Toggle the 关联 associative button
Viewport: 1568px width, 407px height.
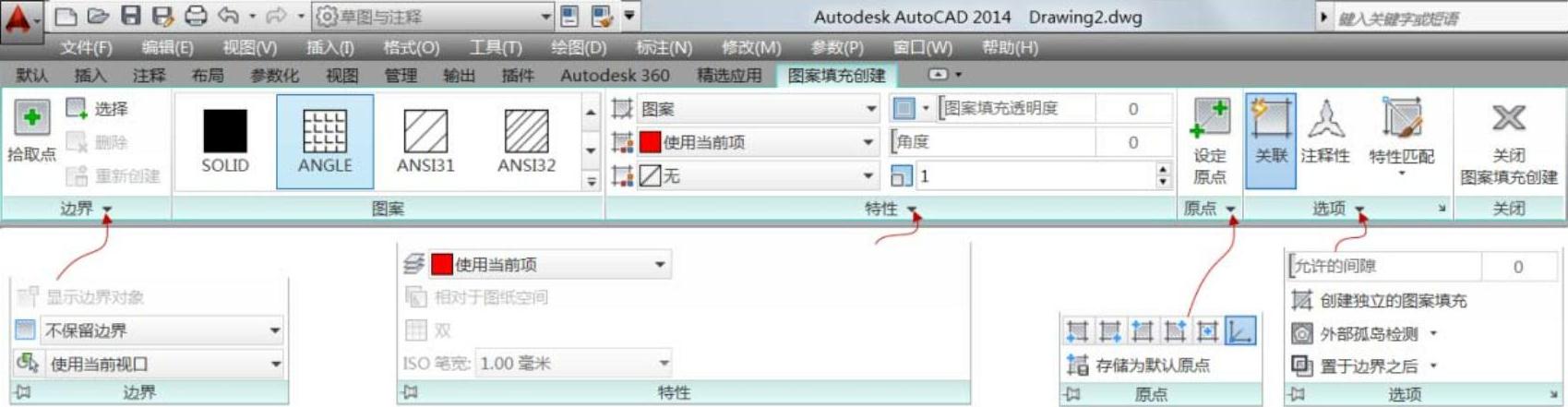point(1271,140)
